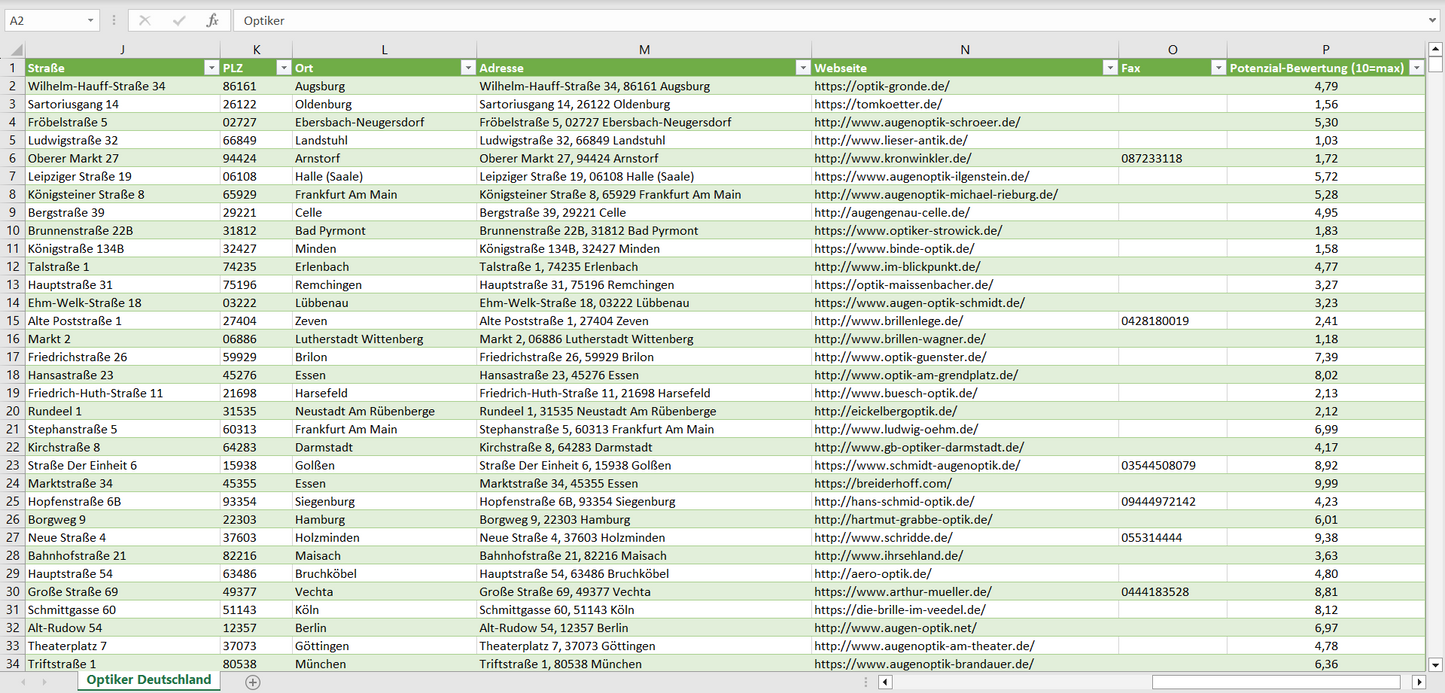This screenshot has height=693, width=1445.
Task: Select row 17 header
Action: click(13, 357)
